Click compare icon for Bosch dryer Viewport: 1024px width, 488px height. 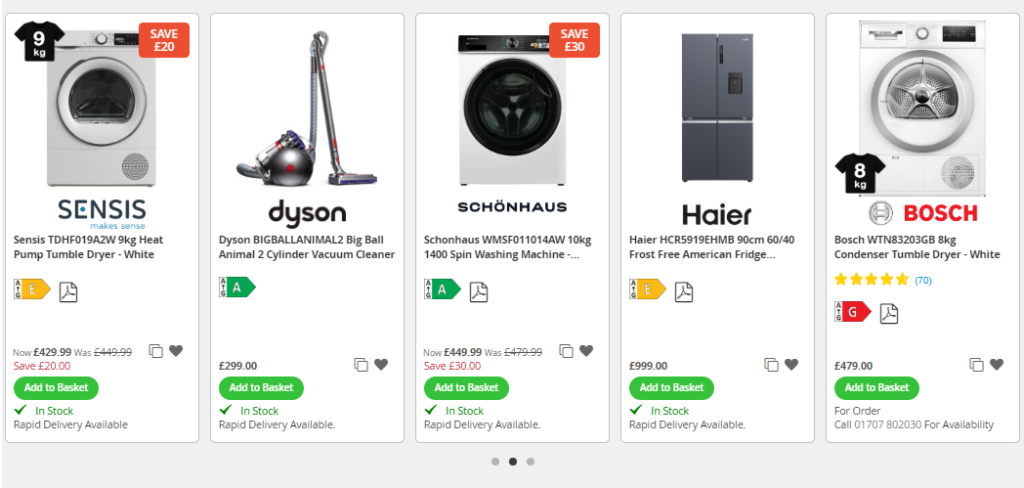point(976,365)
